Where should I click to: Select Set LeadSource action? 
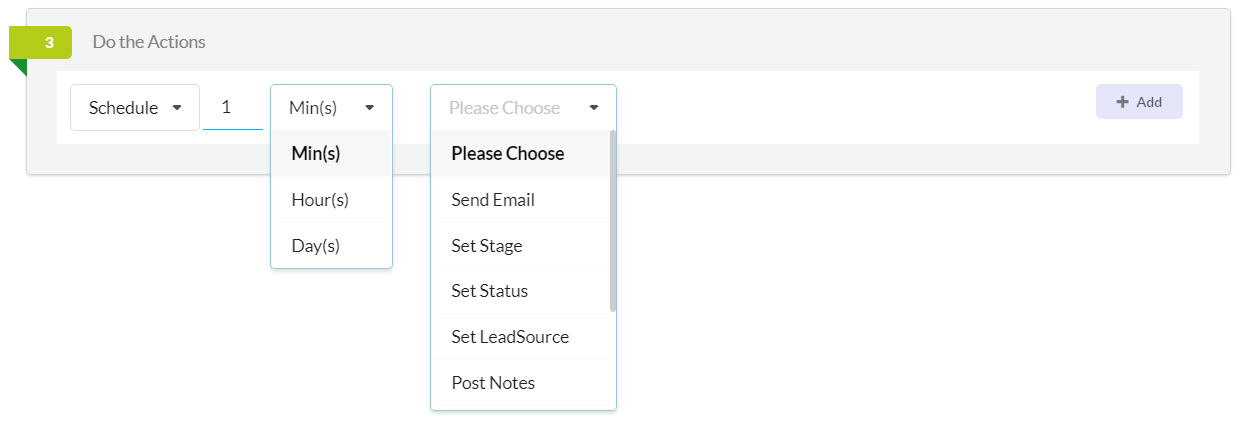(x=520, y=337)
